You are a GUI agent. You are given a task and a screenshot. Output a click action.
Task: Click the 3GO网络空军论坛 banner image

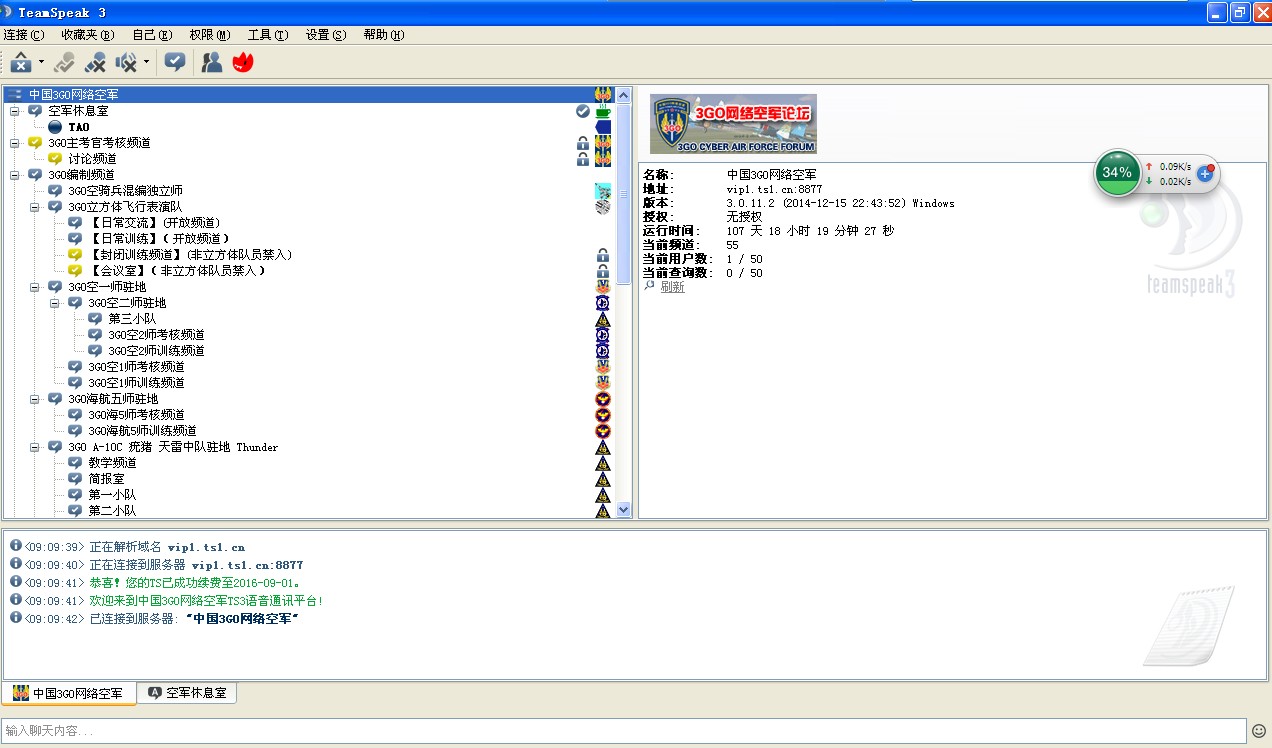733,124
